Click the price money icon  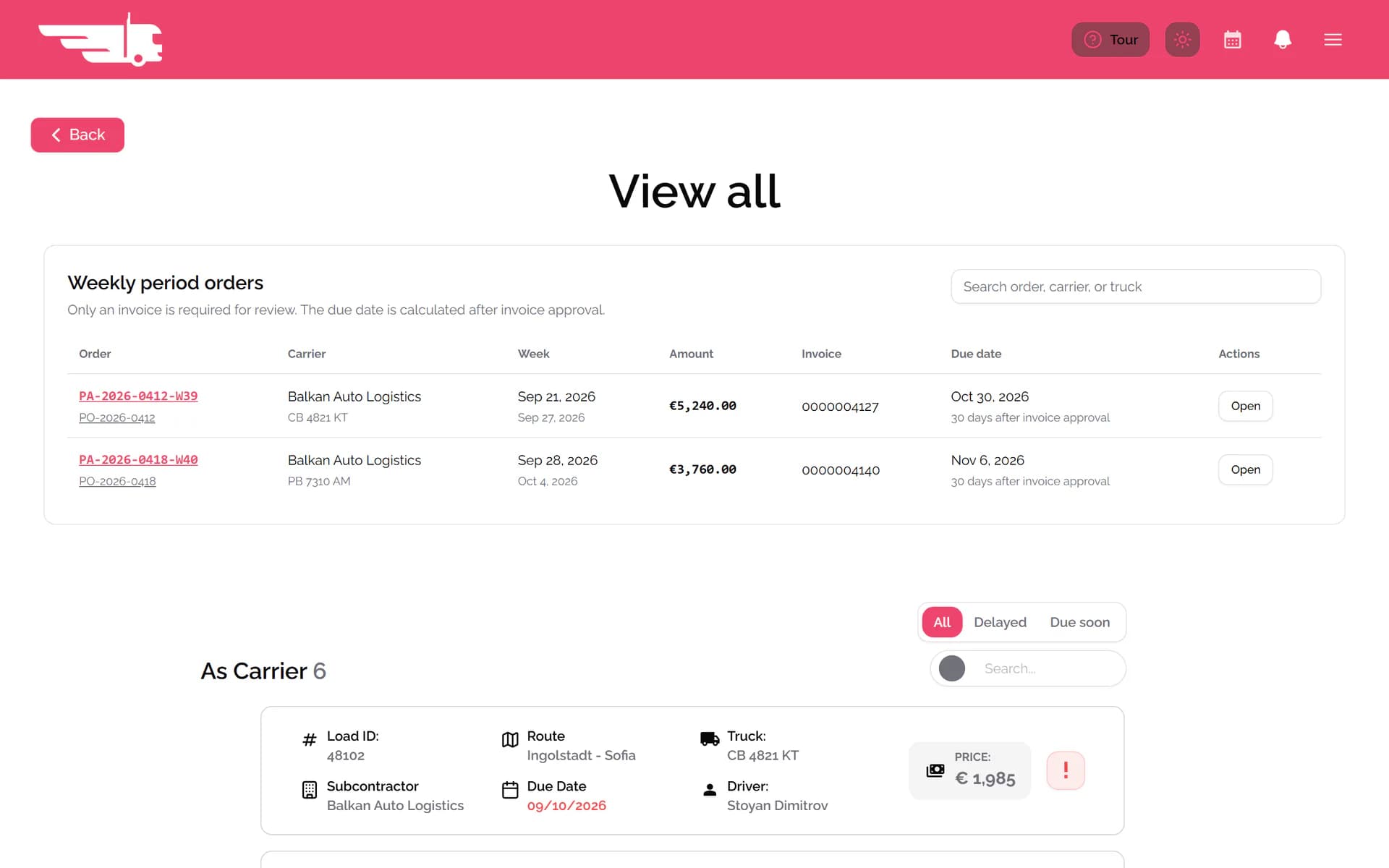[935, 770]
